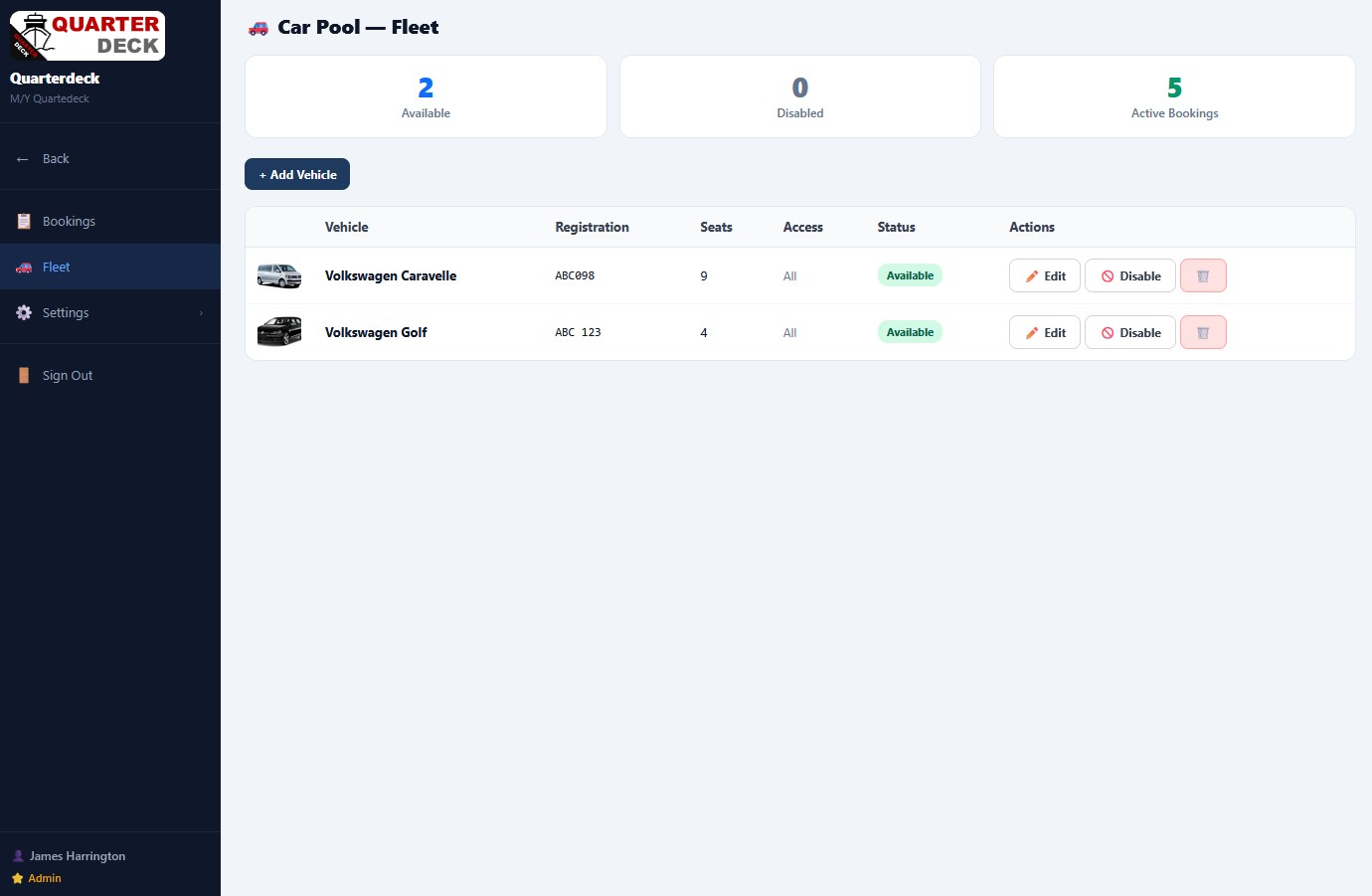Screen dimensions: 1372x896
Task: Click the Vehicle column header
Action: point(347,228)
